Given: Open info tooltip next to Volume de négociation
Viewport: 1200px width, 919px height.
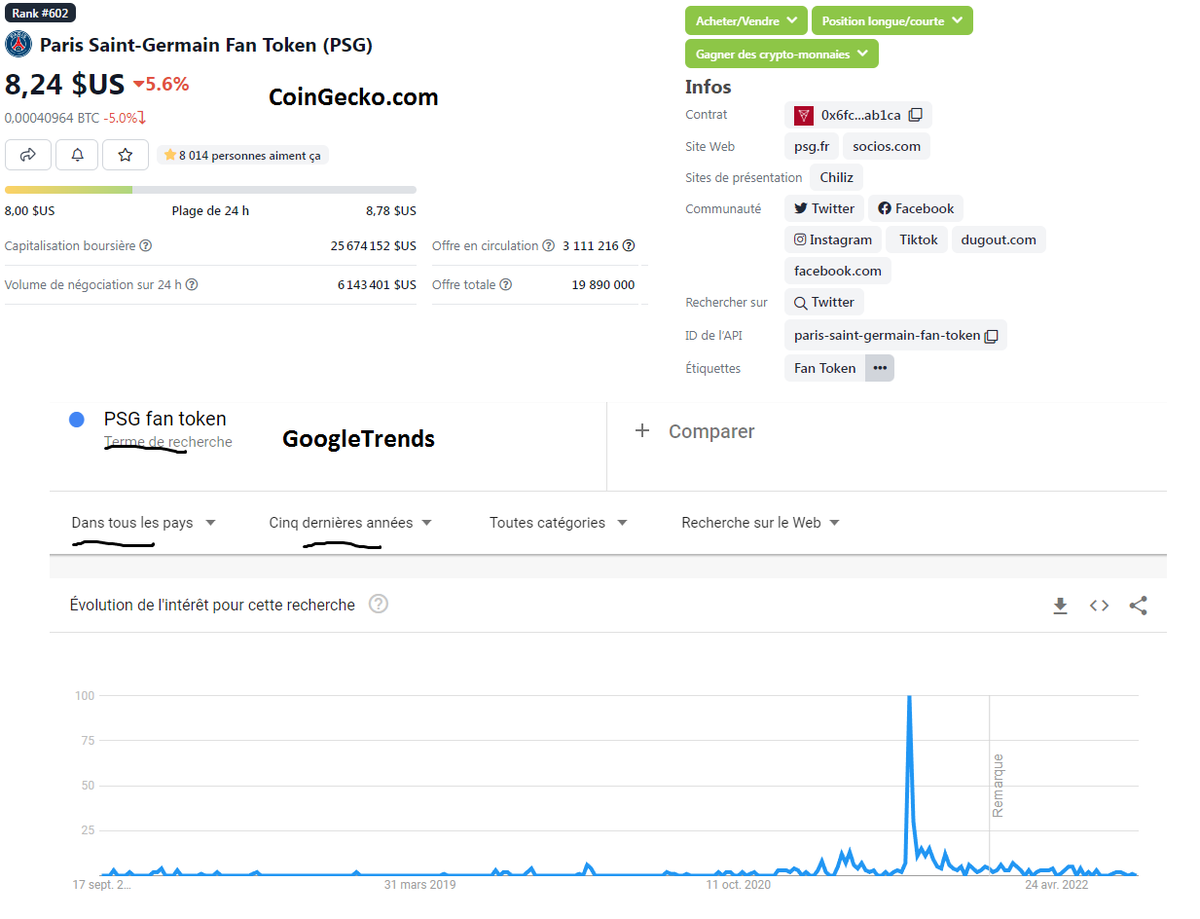Looking at the screenshot, I should [192, 285].
